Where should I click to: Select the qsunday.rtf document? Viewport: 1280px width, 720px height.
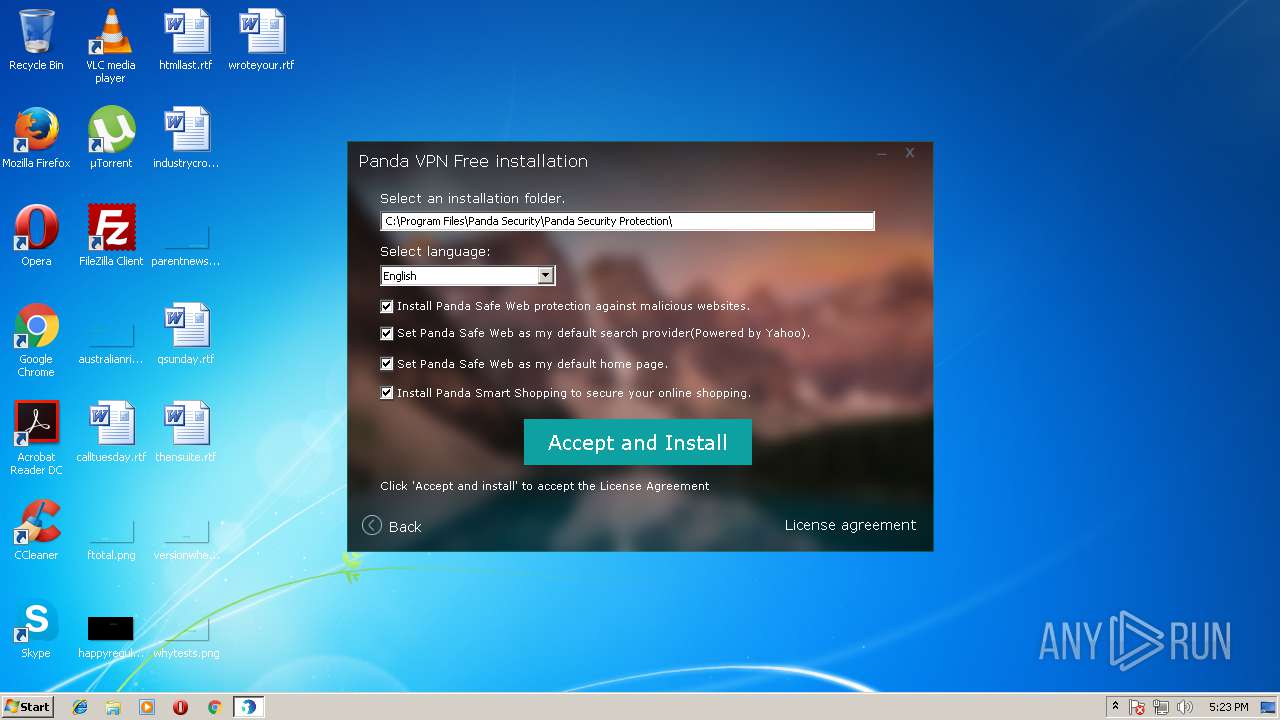[x=186, y=334]
